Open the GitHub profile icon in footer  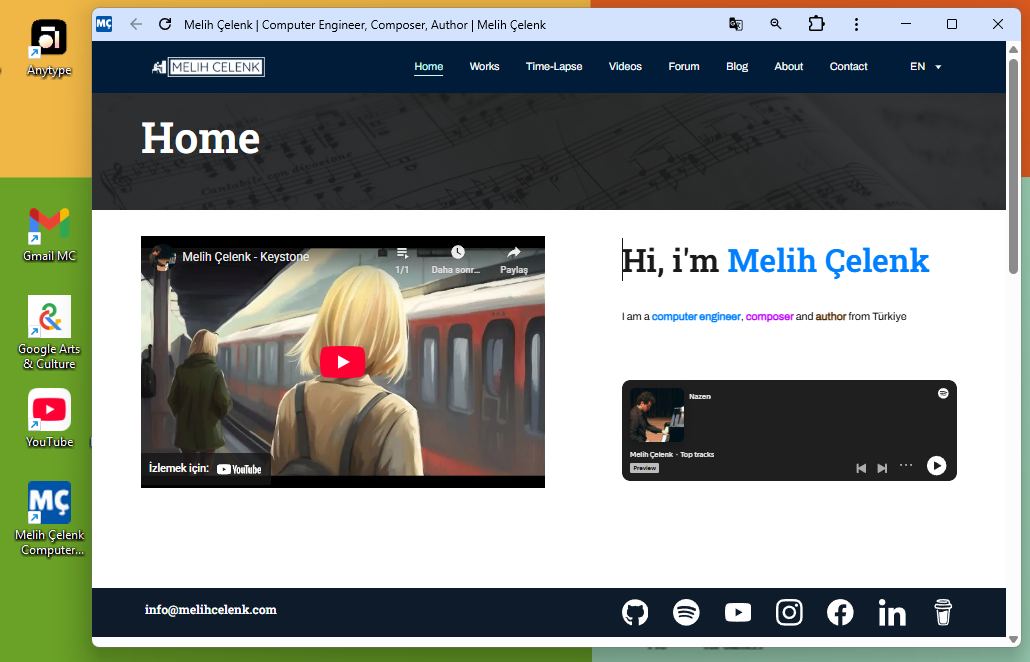coord(635,612)
